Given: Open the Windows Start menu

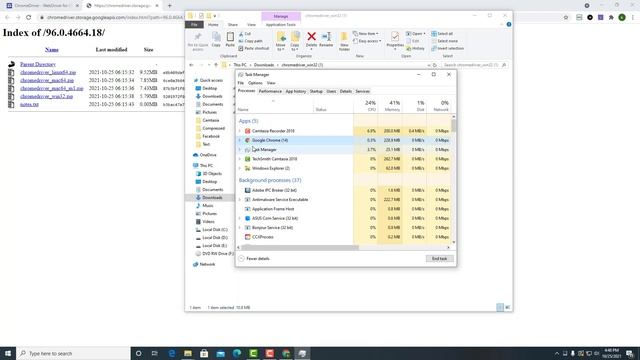Looking at the screenshot, I should click(x=8, y=353).
